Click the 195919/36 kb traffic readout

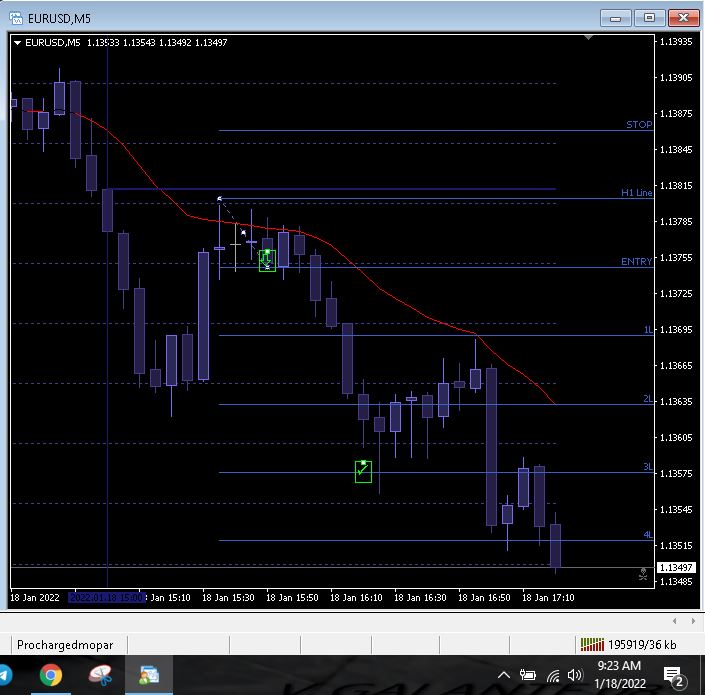642,645
